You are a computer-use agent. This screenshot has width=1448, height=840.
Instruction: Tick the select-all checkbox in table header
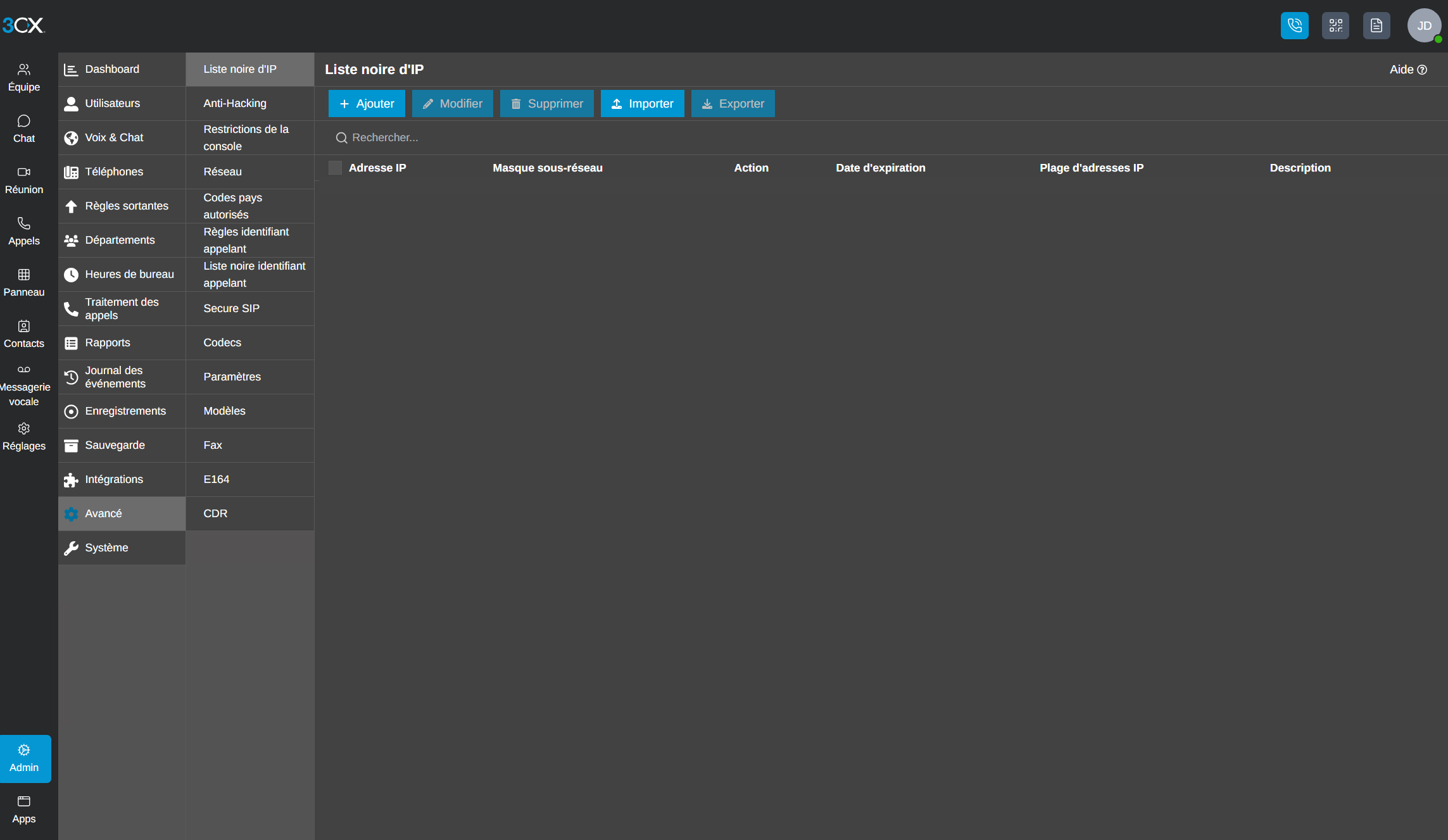pyautogui.click(x=335, y=168)
